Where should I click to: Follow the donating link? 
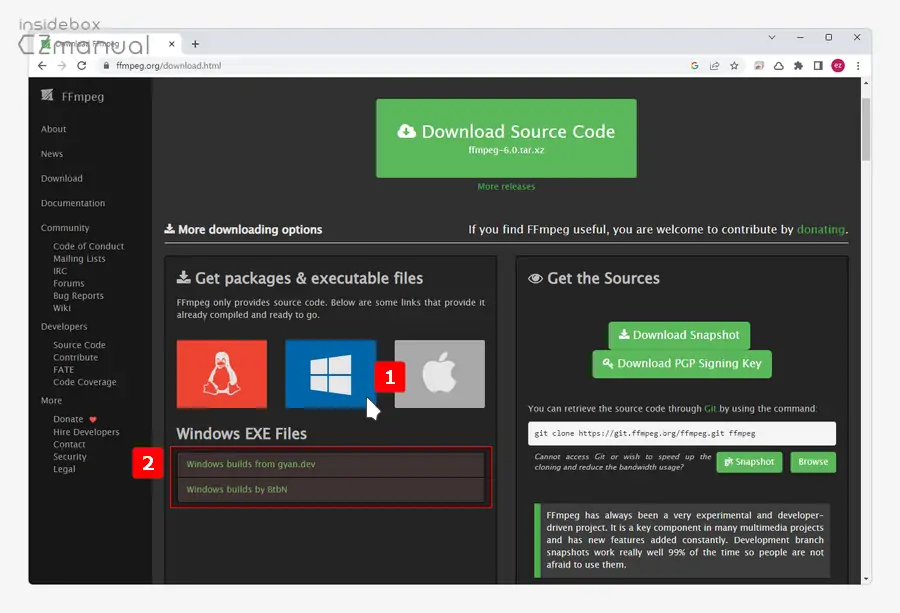[821, 230]
